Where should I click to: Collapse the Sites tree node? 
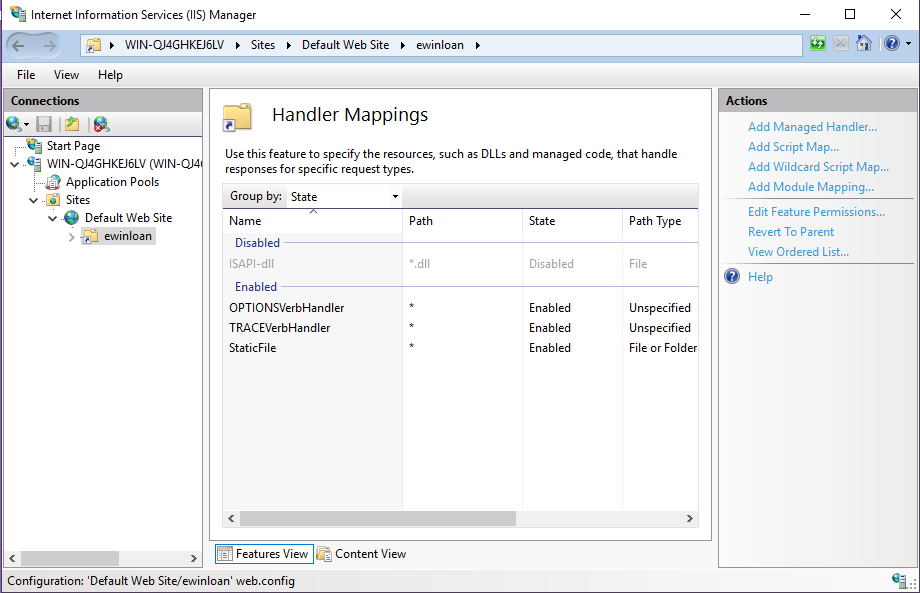point(33,201)
